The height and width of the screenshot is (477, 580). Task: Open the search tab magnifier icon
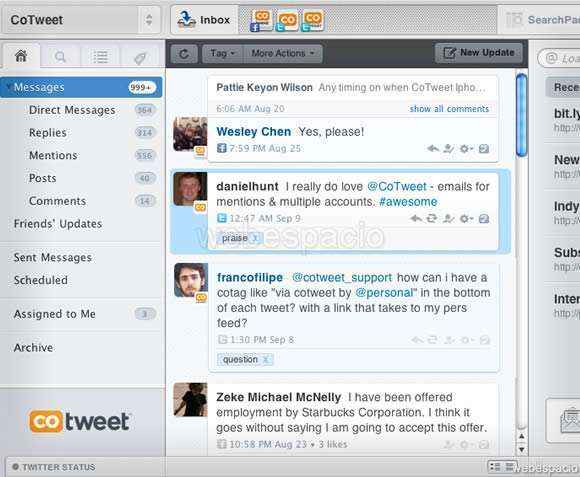(60, 57)
